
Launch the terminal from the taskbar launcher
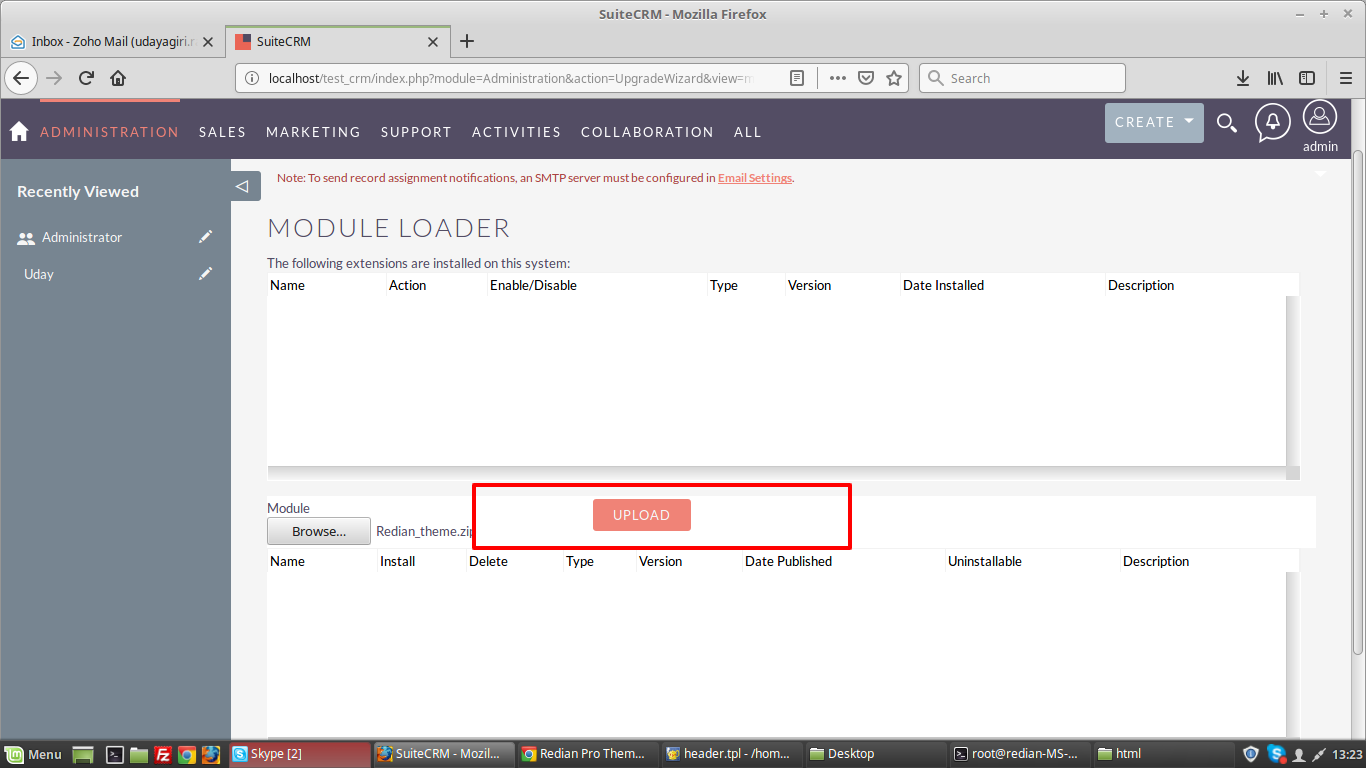click(116, 755)
